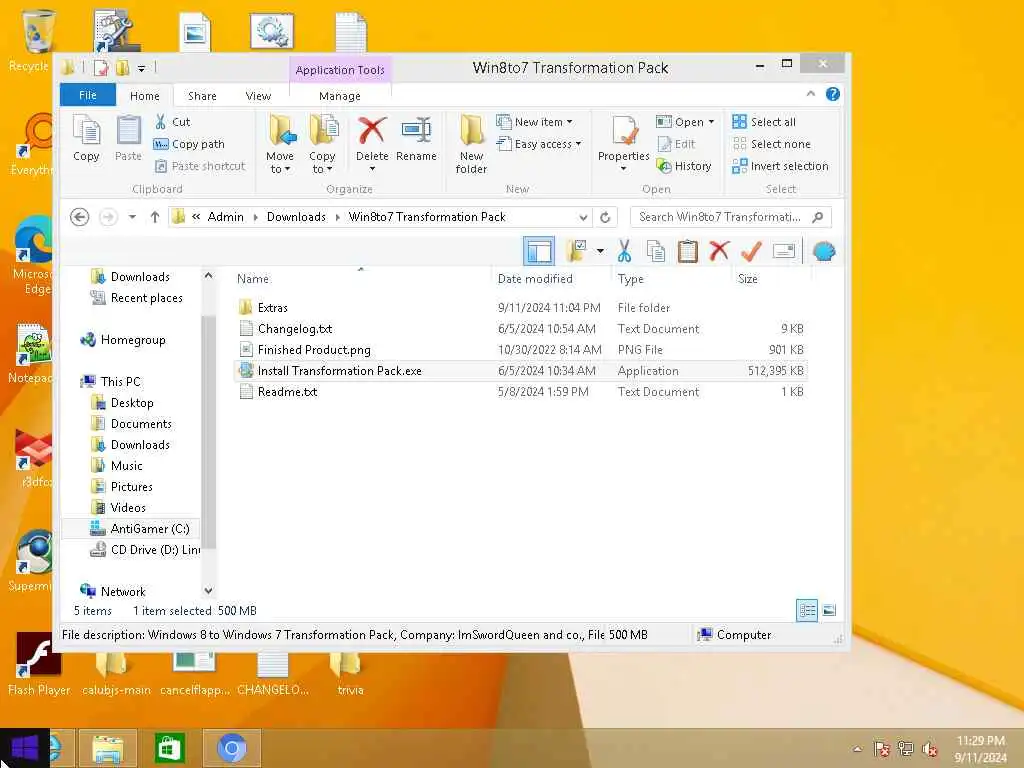
Task: Click the Copy path command
Action: point(189,144)
